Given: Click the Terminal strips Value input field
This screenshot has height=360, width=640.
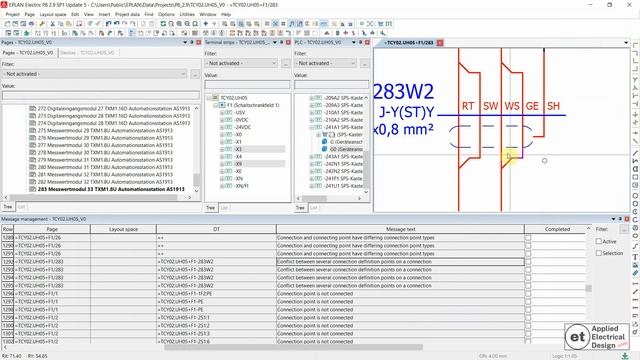Looking at the screenshot, I should click(247, 84).
